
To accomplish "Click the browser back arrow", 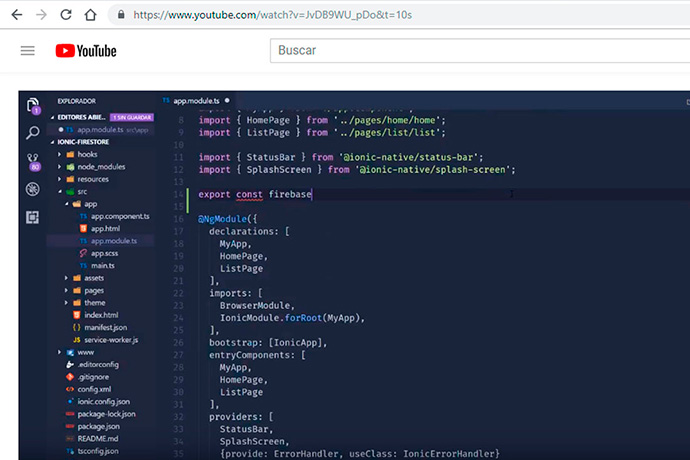I will [16, 15].
